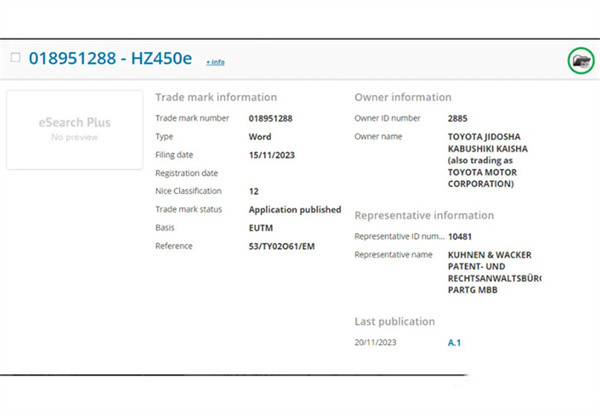
Task: Click the reference value 53/TY02O61/EM
Action: (284, 246)
